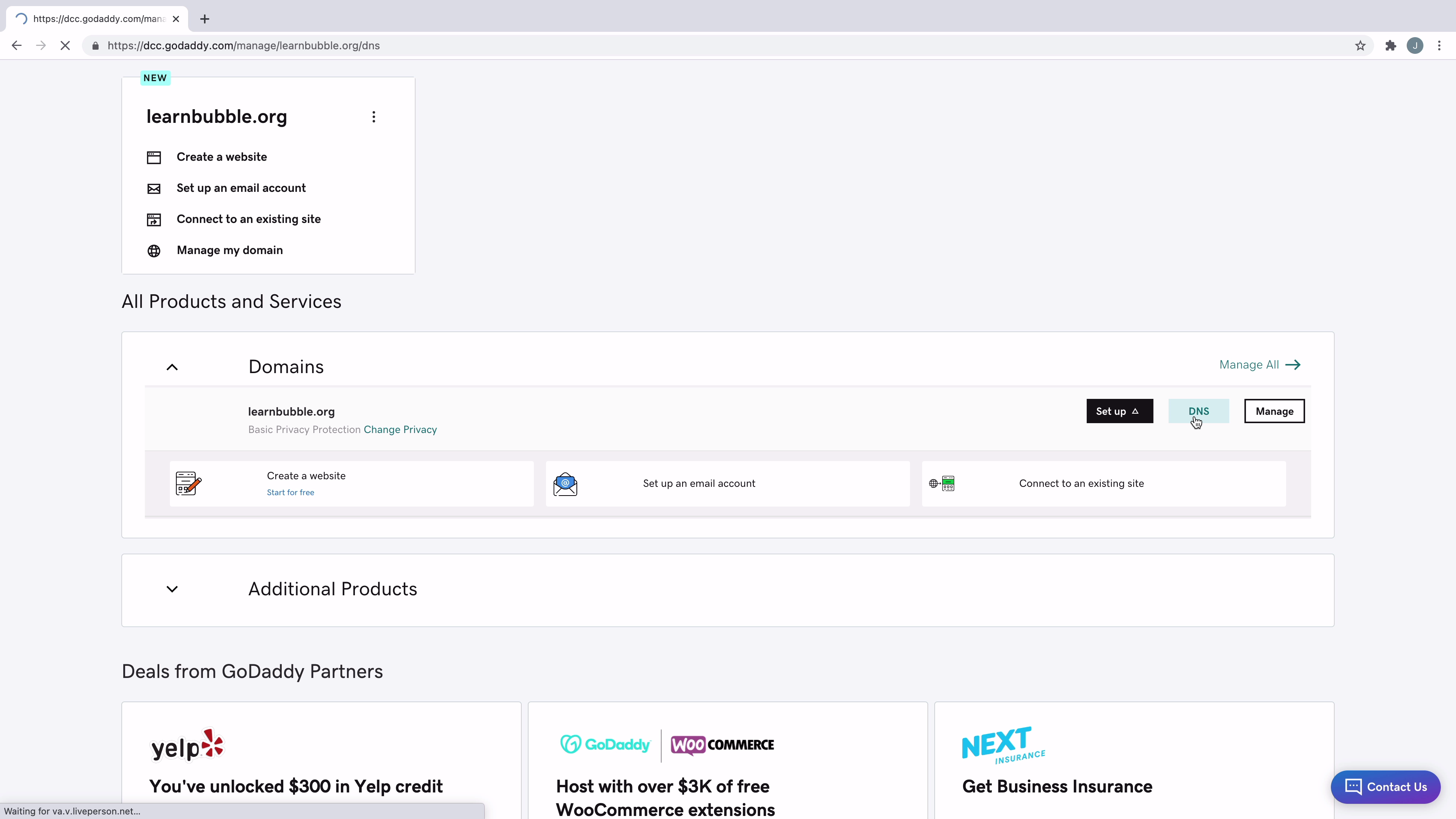The width and height of the screenshot is (1456, 819).
Task: Click the Connect to an existing site icon
Action: pyautogui.click(x=154, y=219)
